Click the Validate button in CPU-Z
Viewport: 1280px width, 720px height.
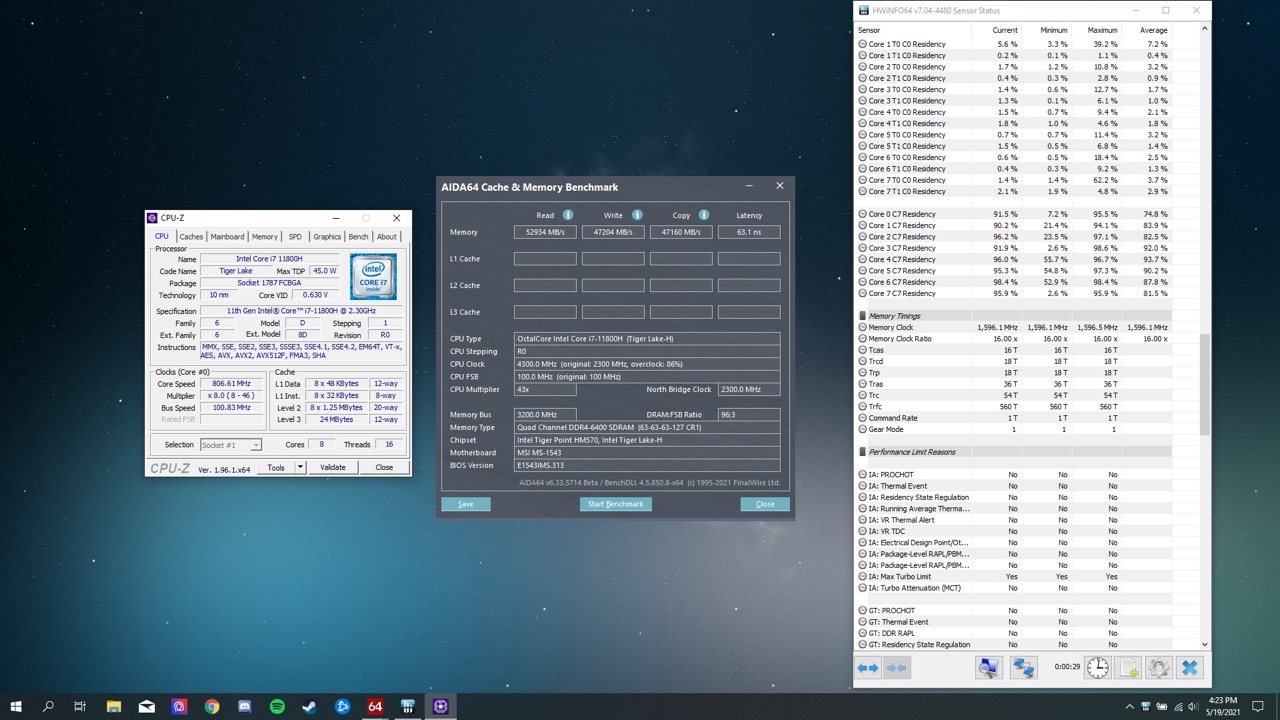click(x=333, y=467)
